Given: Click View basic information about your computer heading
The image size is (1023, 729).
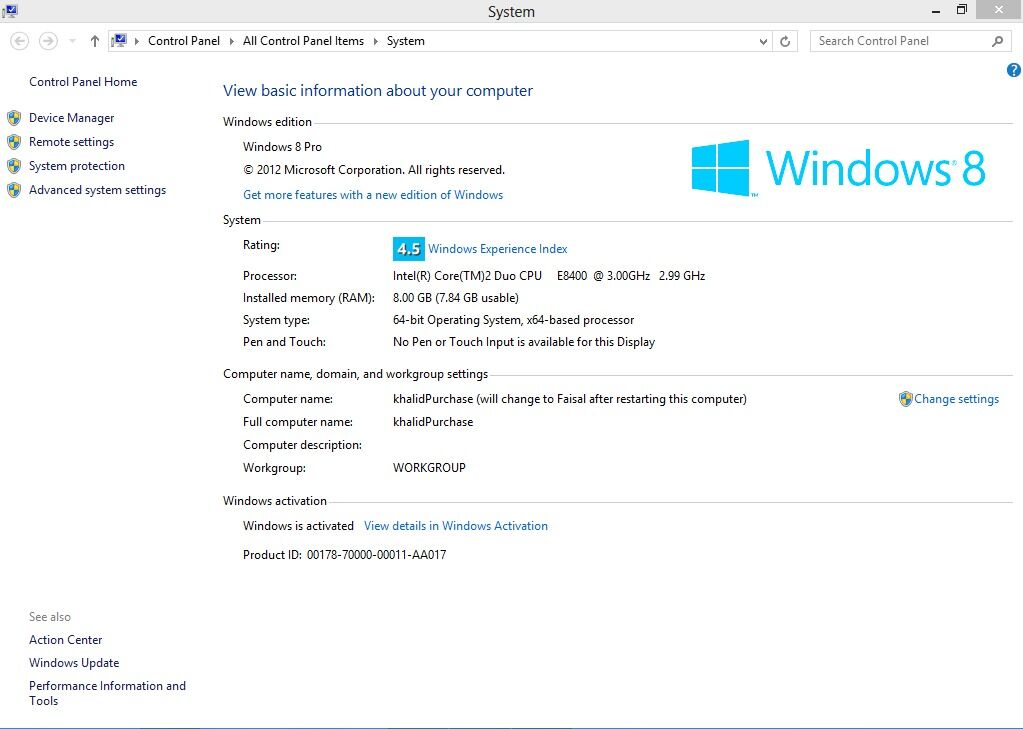Looking at the screenshot, I should click(378, 91).
